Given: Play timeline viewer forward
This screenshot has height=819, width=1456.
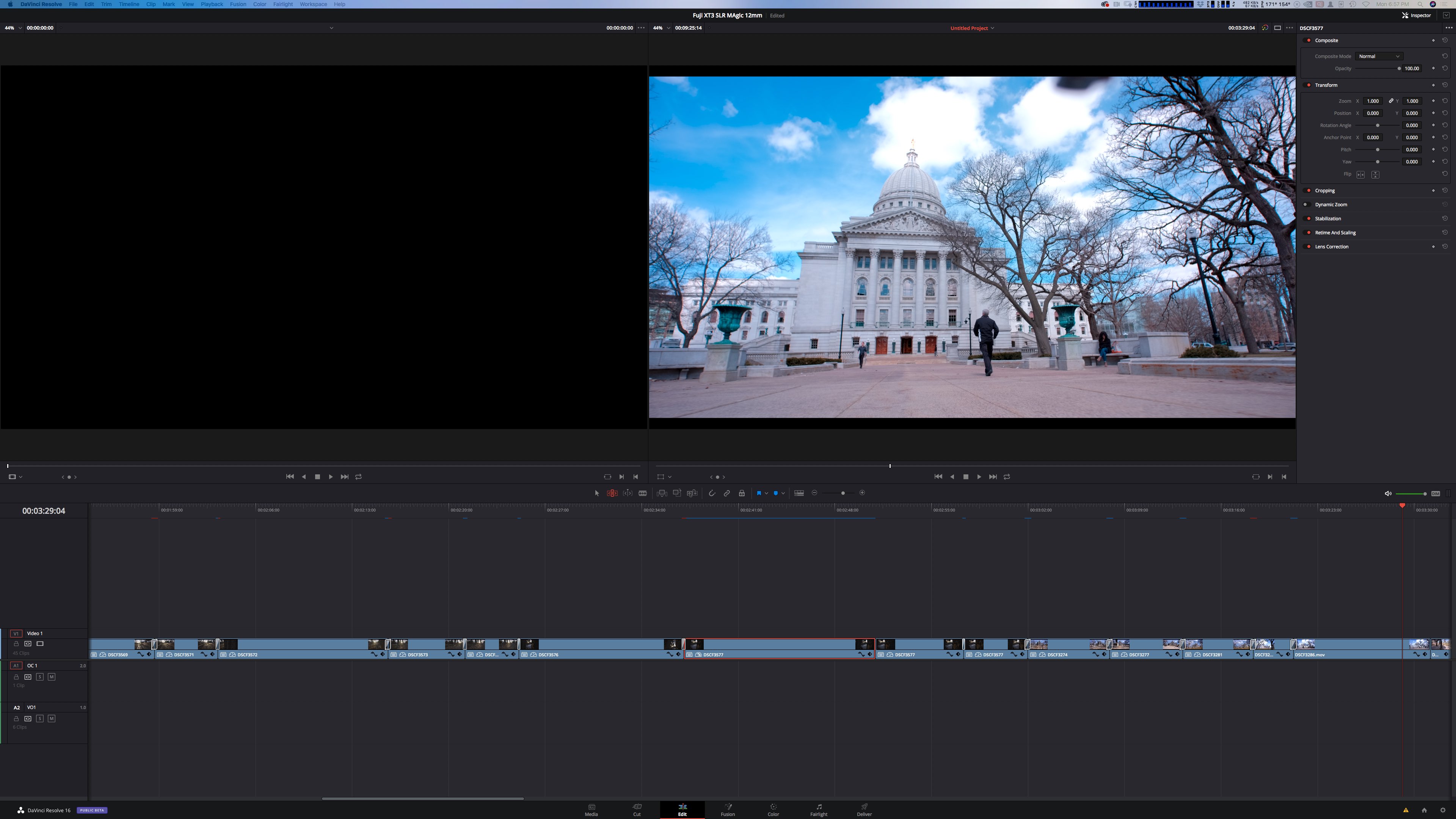Looking at the screenshot, I should [x=979, y=477].
